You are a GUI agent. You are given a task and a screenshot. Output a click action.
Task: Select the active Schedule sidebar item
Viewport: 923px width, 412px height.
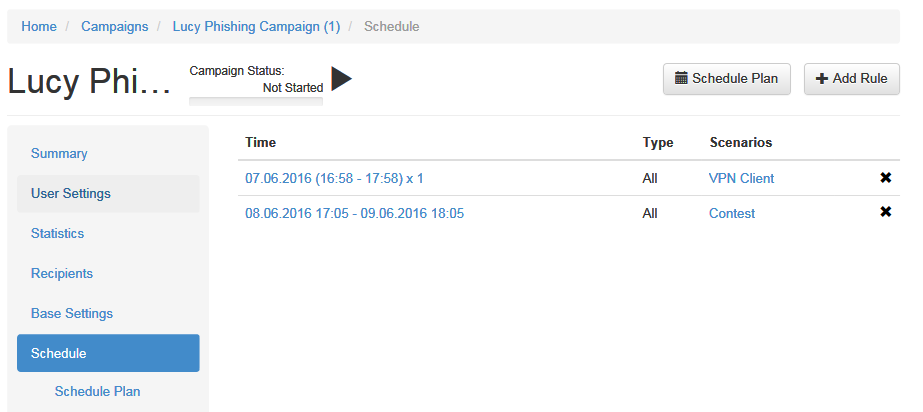click(x=108, y=353)
